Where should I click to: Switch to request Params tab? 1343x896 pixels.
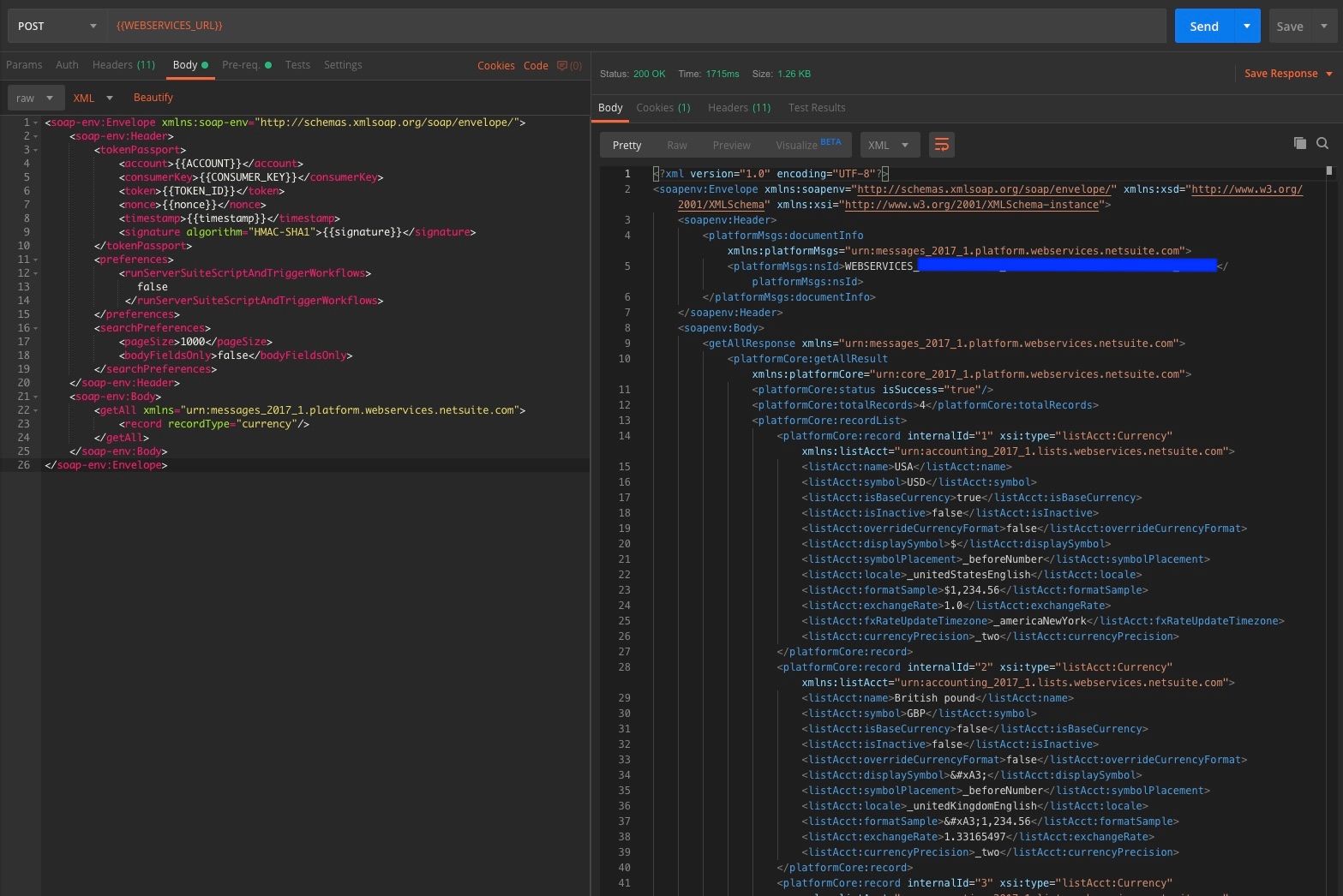[x=24, y=65]
